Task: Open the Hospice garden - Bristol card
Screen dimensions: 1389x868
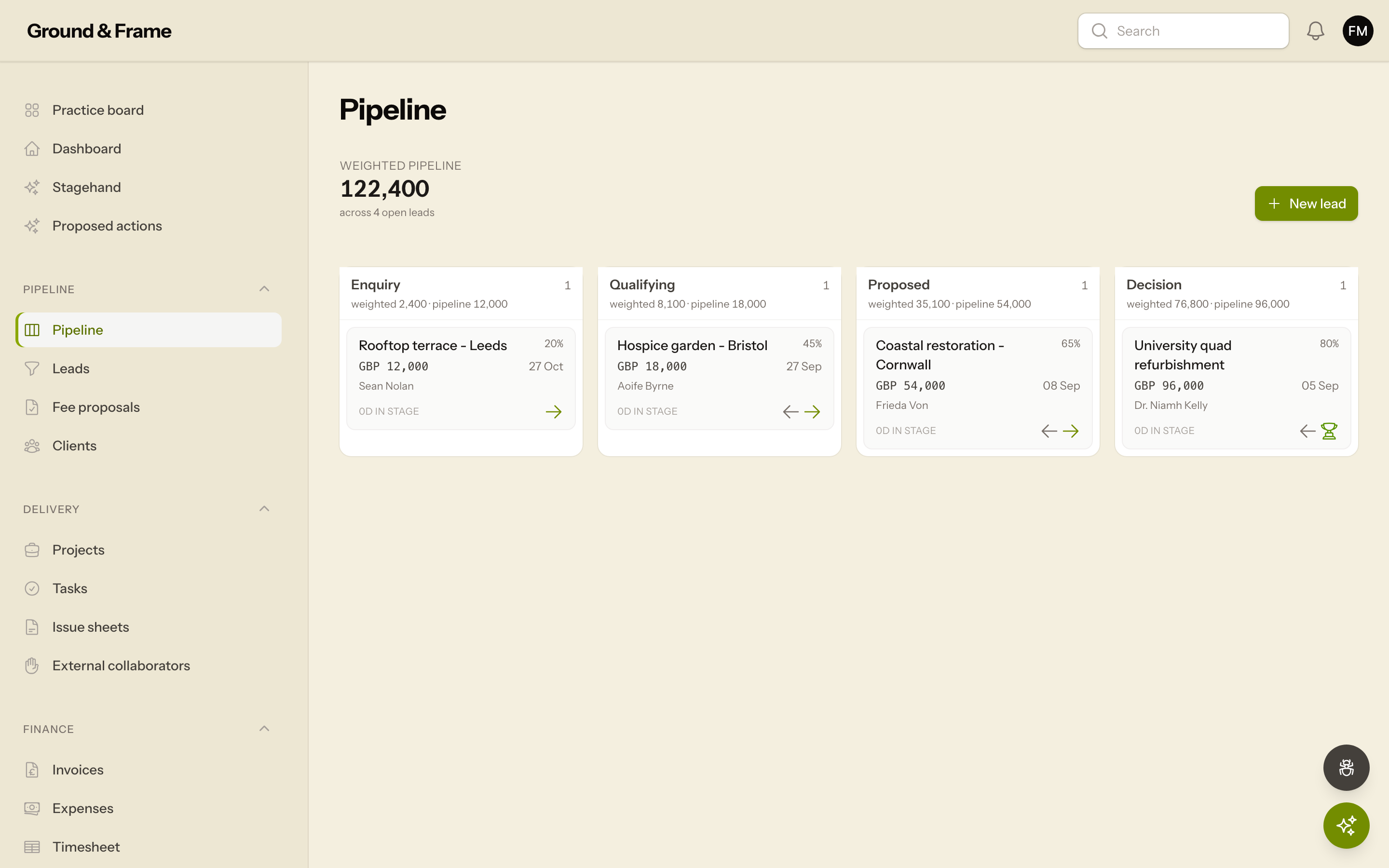Action: pyautogui.click(x=719, y=379)
